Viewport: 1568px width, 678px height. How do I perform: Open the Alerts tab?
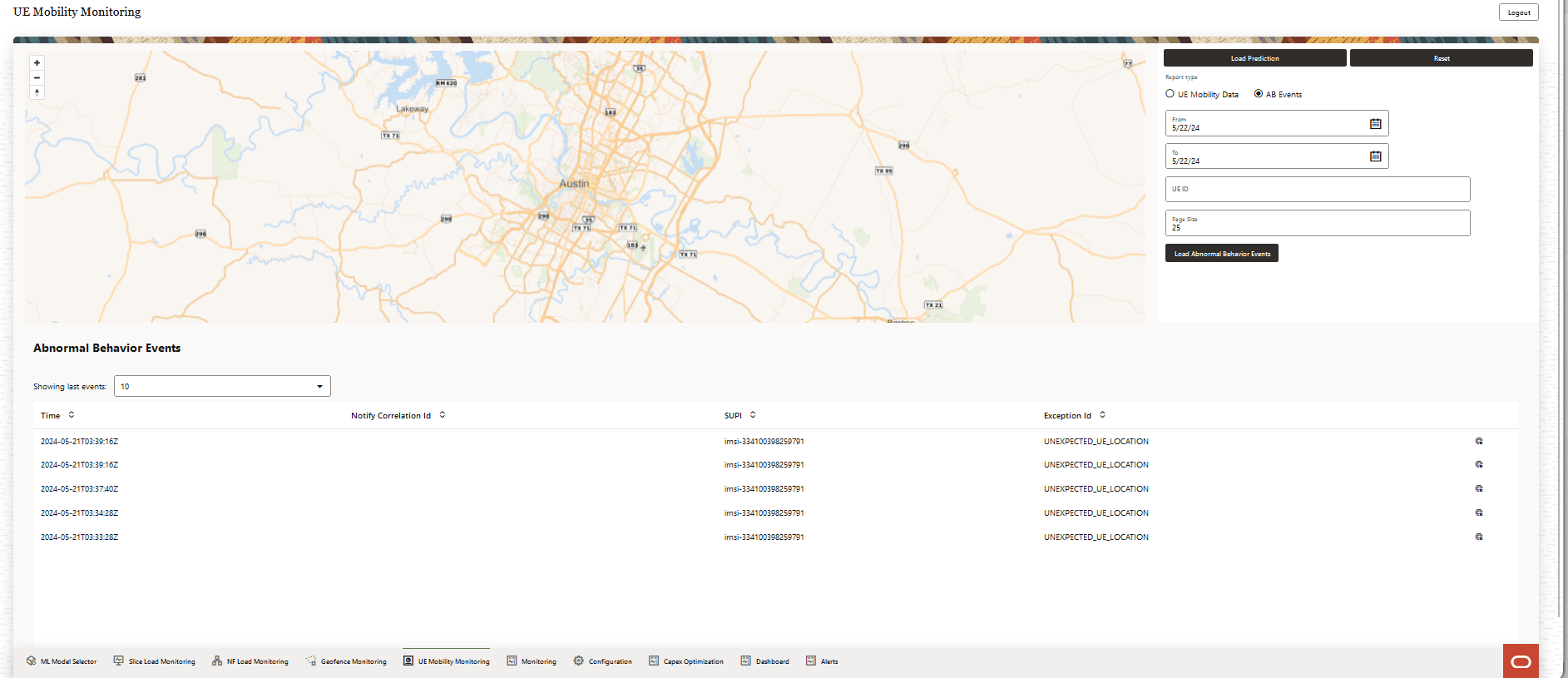[x=822, y=661]
